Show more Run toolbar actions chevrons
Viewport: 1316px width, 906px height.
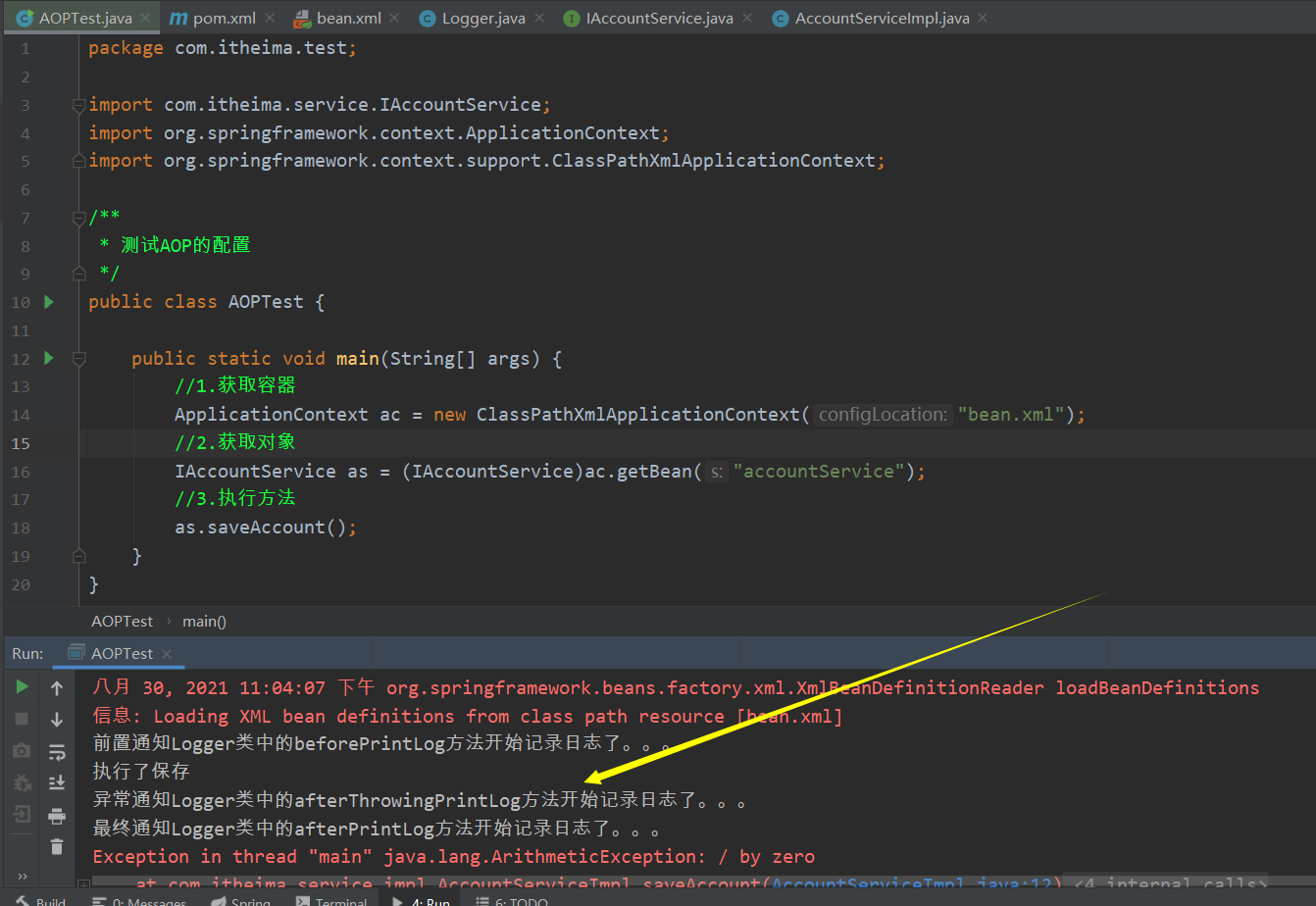coord(22,877)
